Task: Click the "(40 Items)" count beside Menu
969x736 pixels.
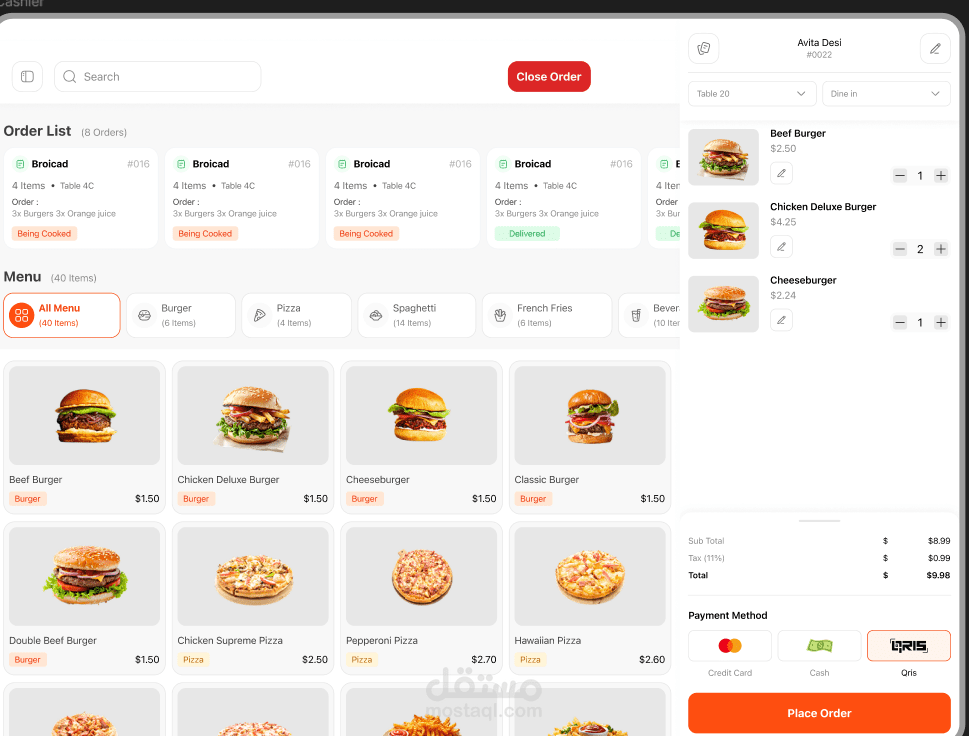Action: [74, 278]
